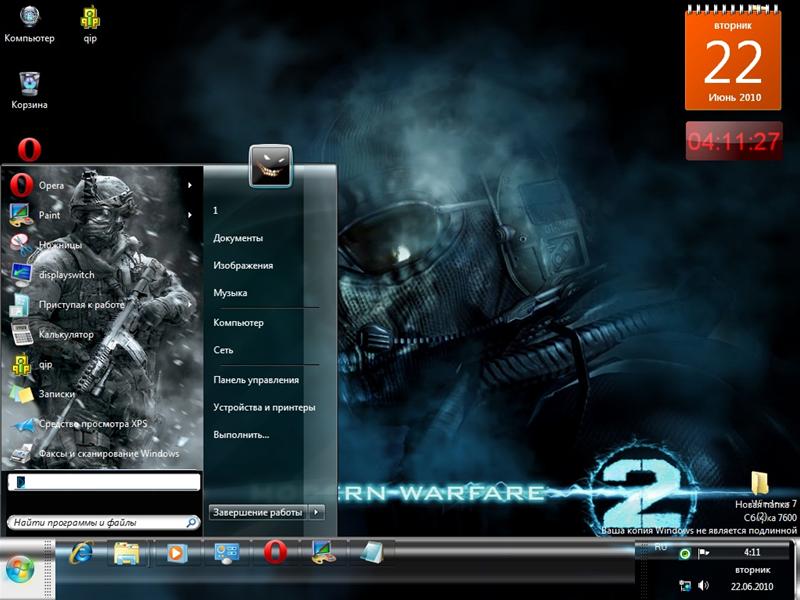Expand the Opera jump list arrow

(190, 185)
